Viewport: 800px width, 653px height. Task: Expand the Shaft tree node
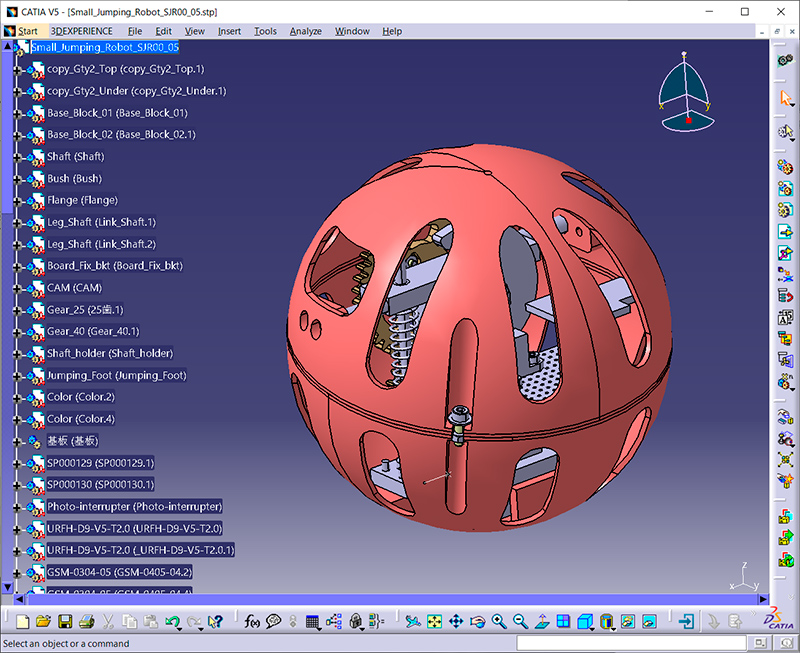pos(17,157)
